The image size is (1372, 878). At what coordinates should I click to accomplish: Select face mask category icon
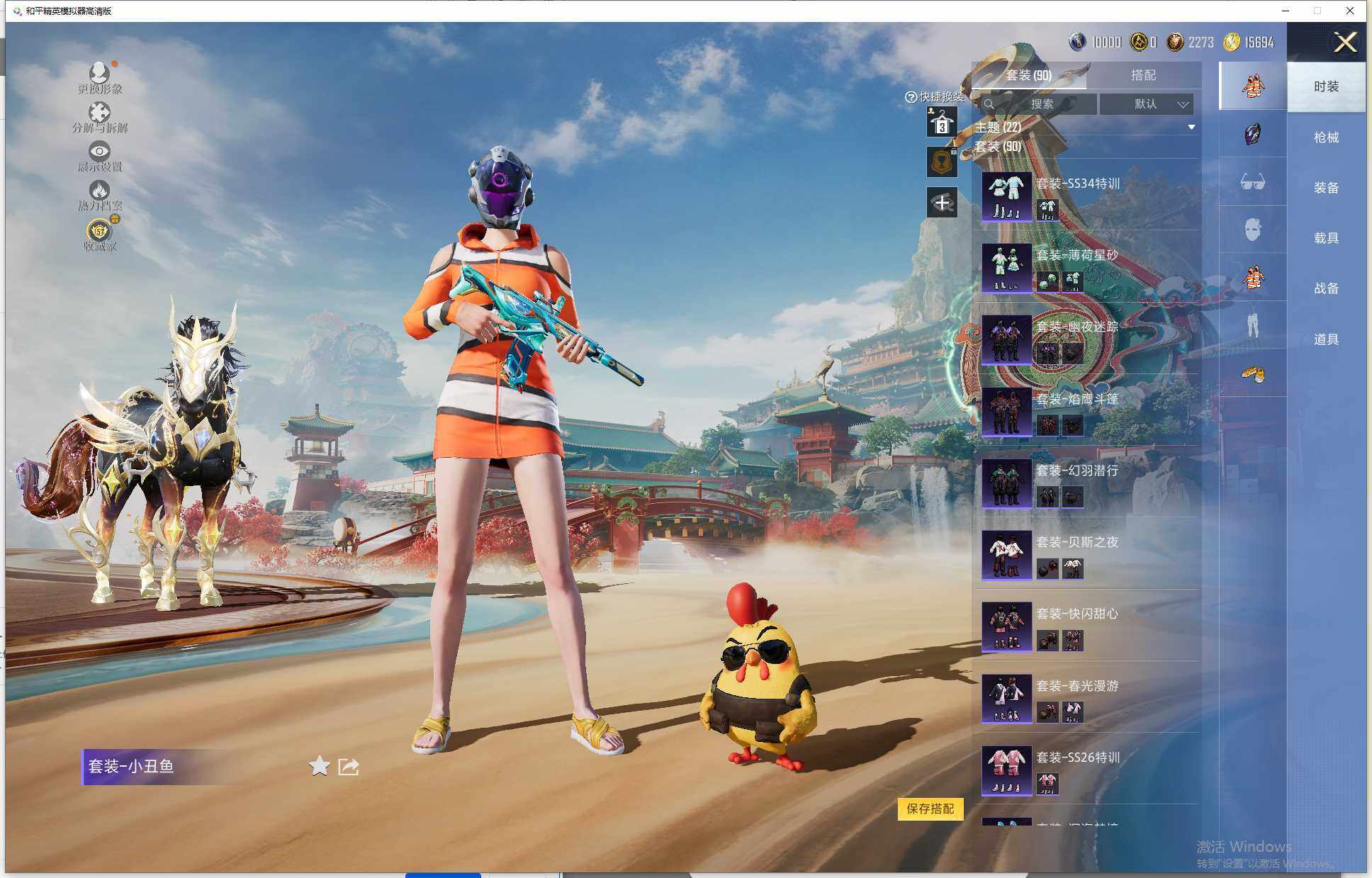click(1252, 230)
